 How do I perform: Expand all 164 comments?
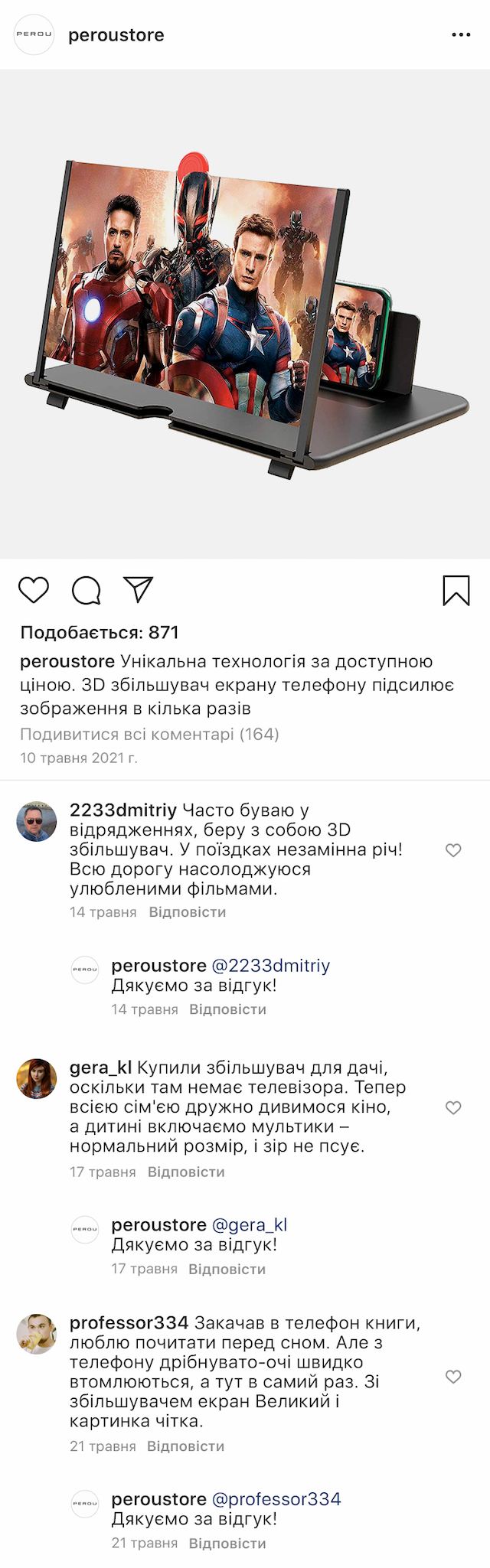[149, 735]
